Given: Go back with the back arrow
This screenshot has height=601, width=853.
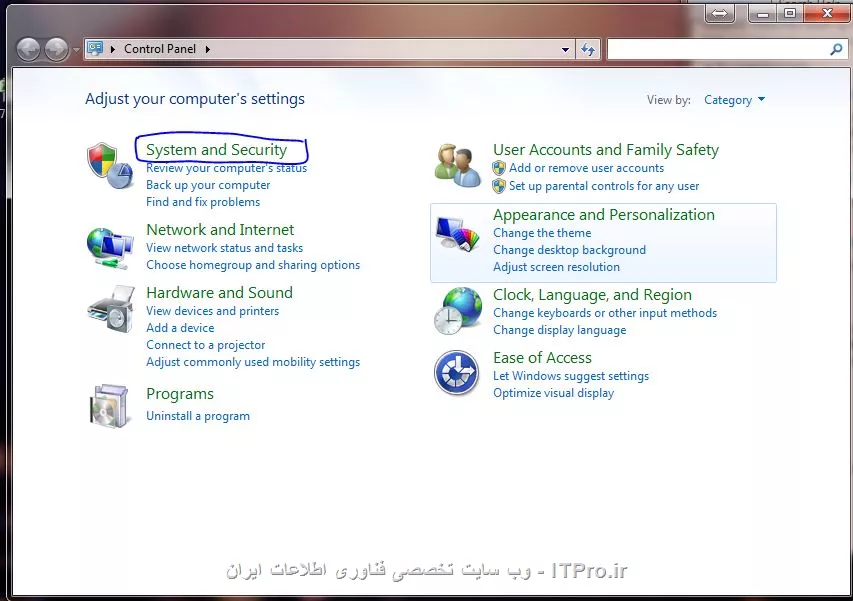Looking at the screenshot, I should (28, 49).
